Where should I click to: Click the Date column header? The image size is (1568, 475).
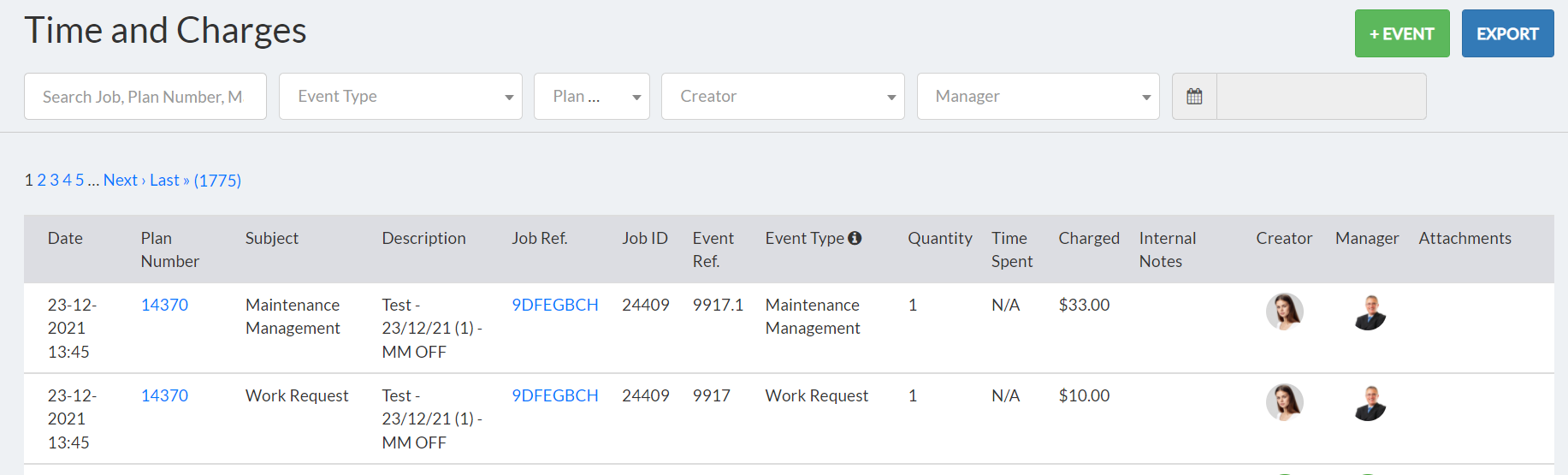[x=65, y=238]
